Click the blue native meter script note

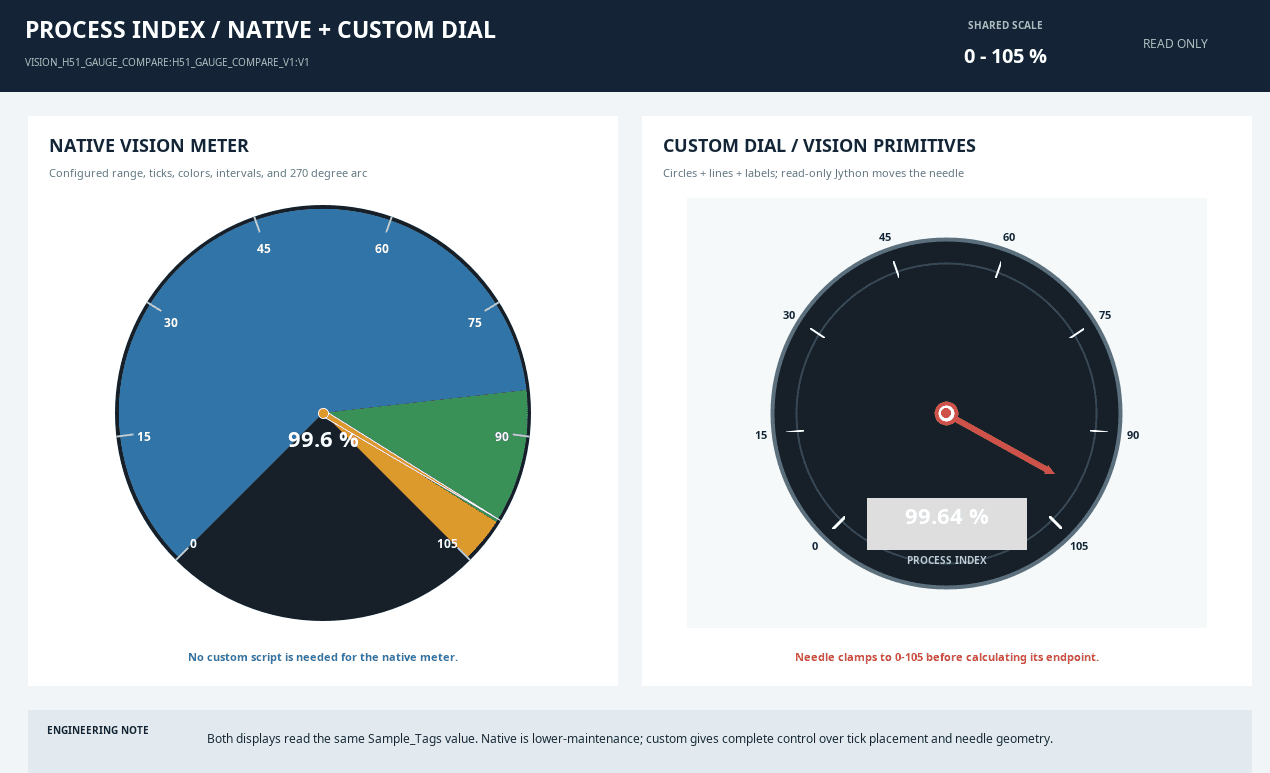[323, 657]
